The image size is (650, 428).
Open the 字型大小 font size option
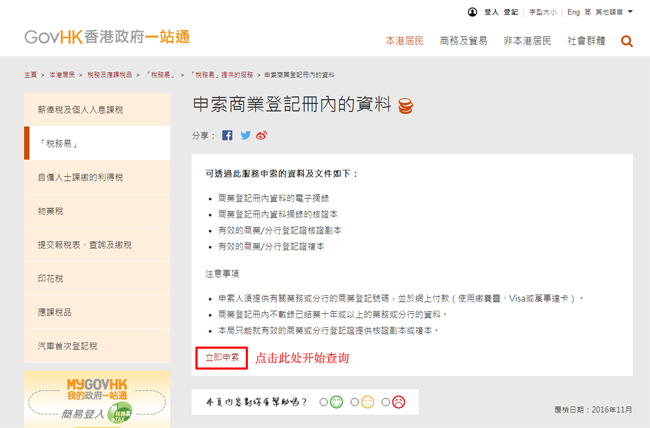tap(543, 12)
